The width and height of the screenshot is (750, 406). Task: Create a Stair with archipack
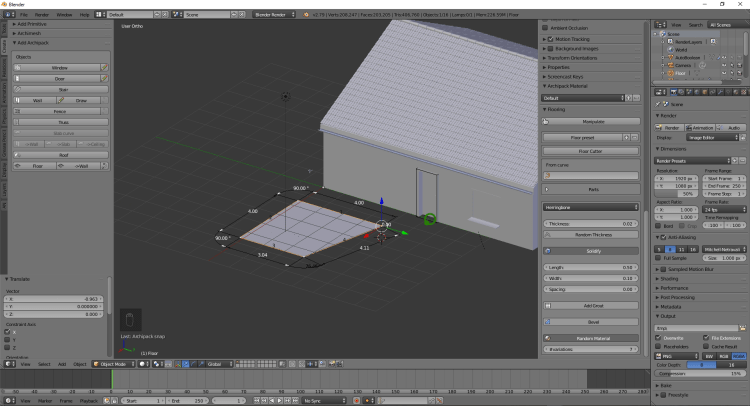(x=61, y=89)
